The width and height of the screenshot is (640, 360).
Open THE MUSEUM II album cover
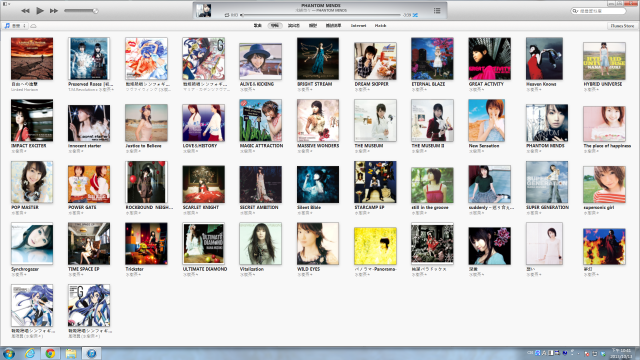click(x=432, y=120)
